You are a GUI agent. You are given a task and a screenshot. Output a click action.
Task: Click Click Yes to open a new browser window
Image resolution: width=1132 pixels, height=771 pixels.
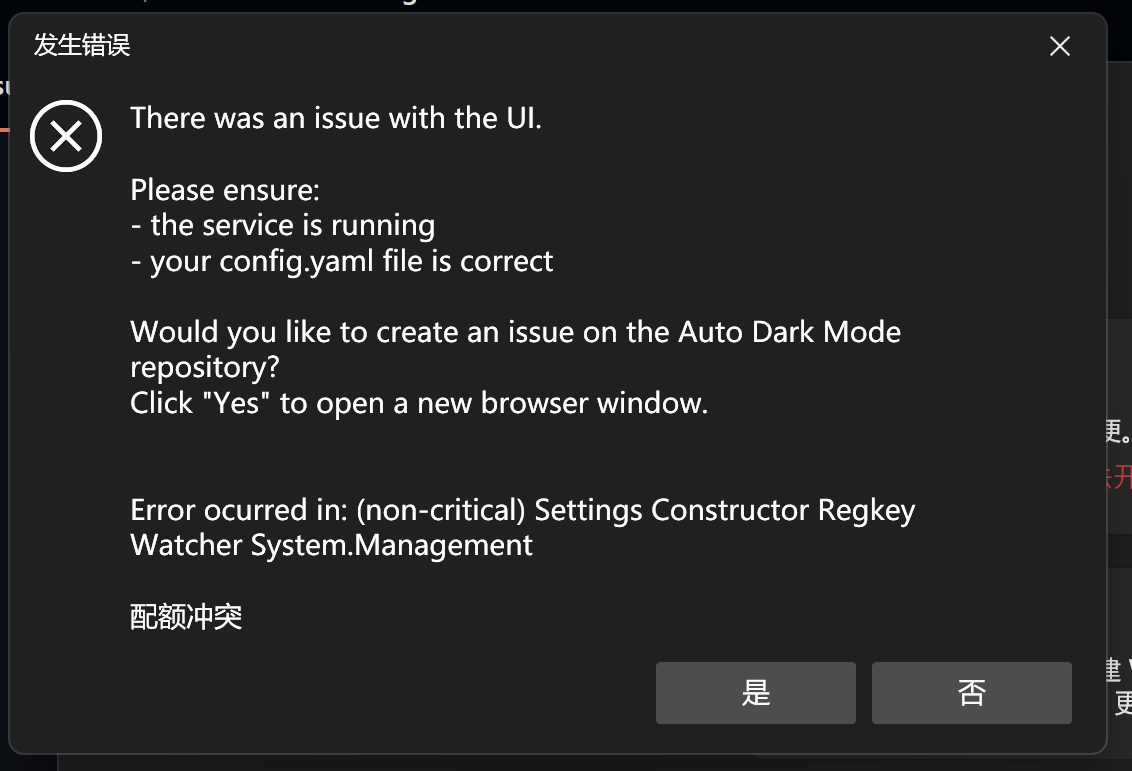[x=418, y=402]
